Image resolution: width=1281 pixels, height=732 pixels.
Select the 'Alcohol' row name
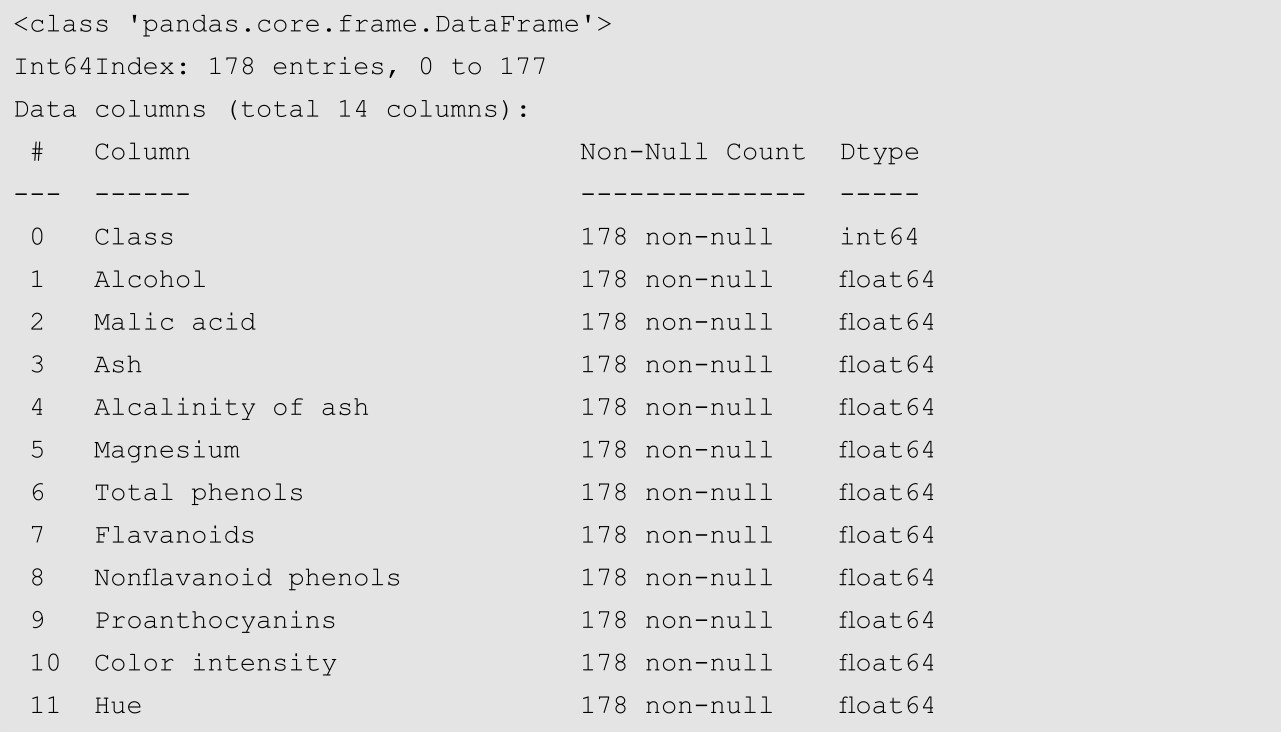150,280
